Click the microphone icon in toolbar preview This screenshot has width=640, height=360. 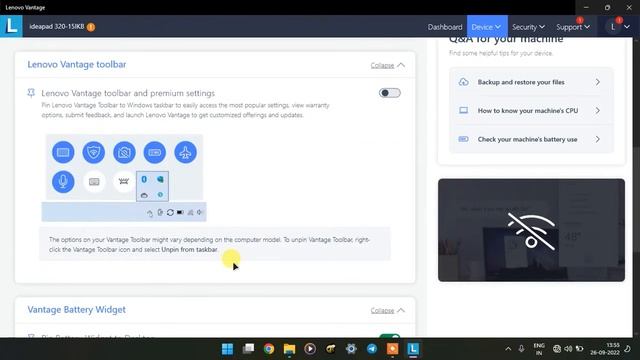[x=63, y=182]
